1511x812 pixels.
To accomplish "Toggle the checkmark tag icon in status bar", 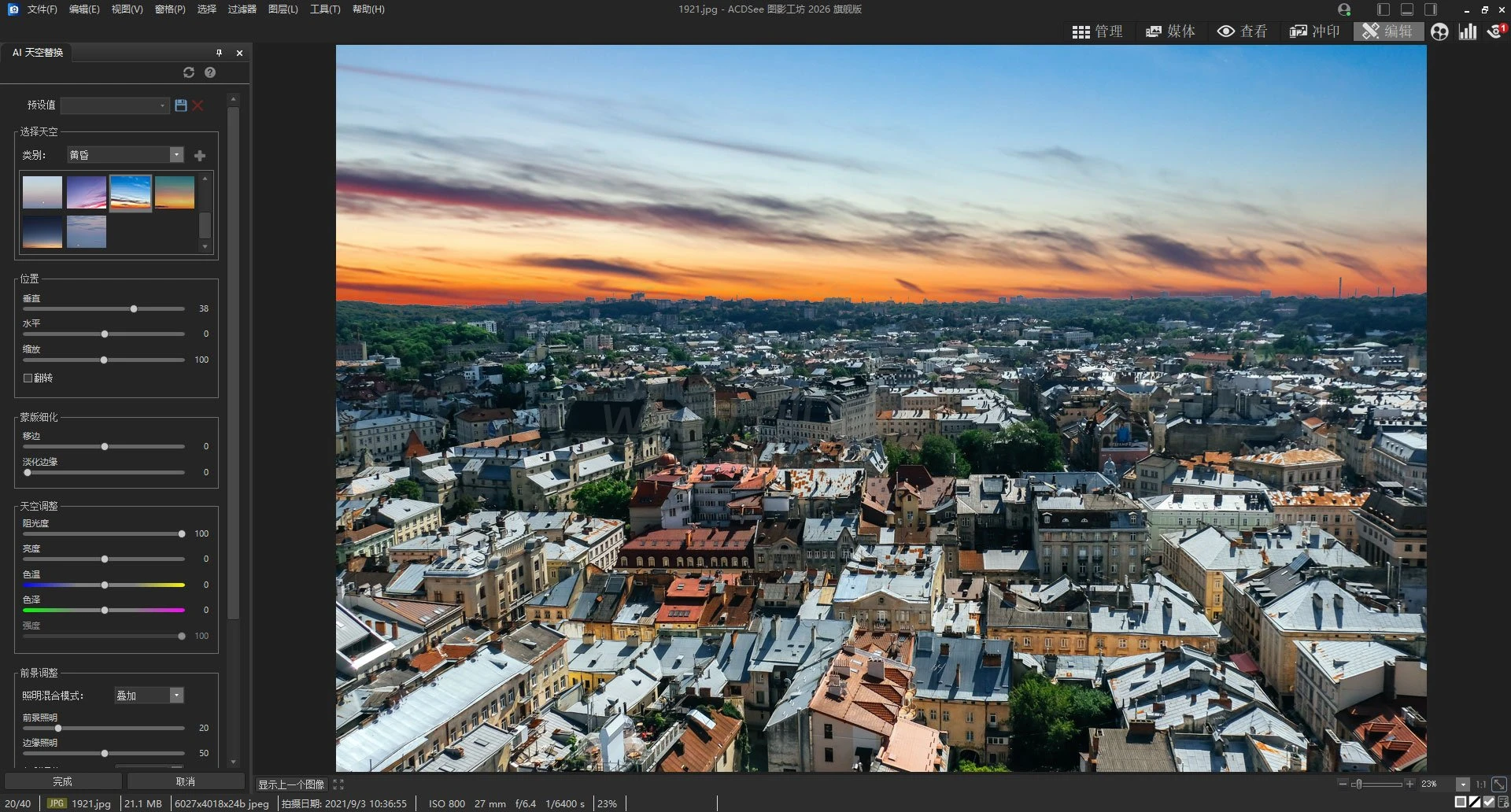I will point(1489,803).
